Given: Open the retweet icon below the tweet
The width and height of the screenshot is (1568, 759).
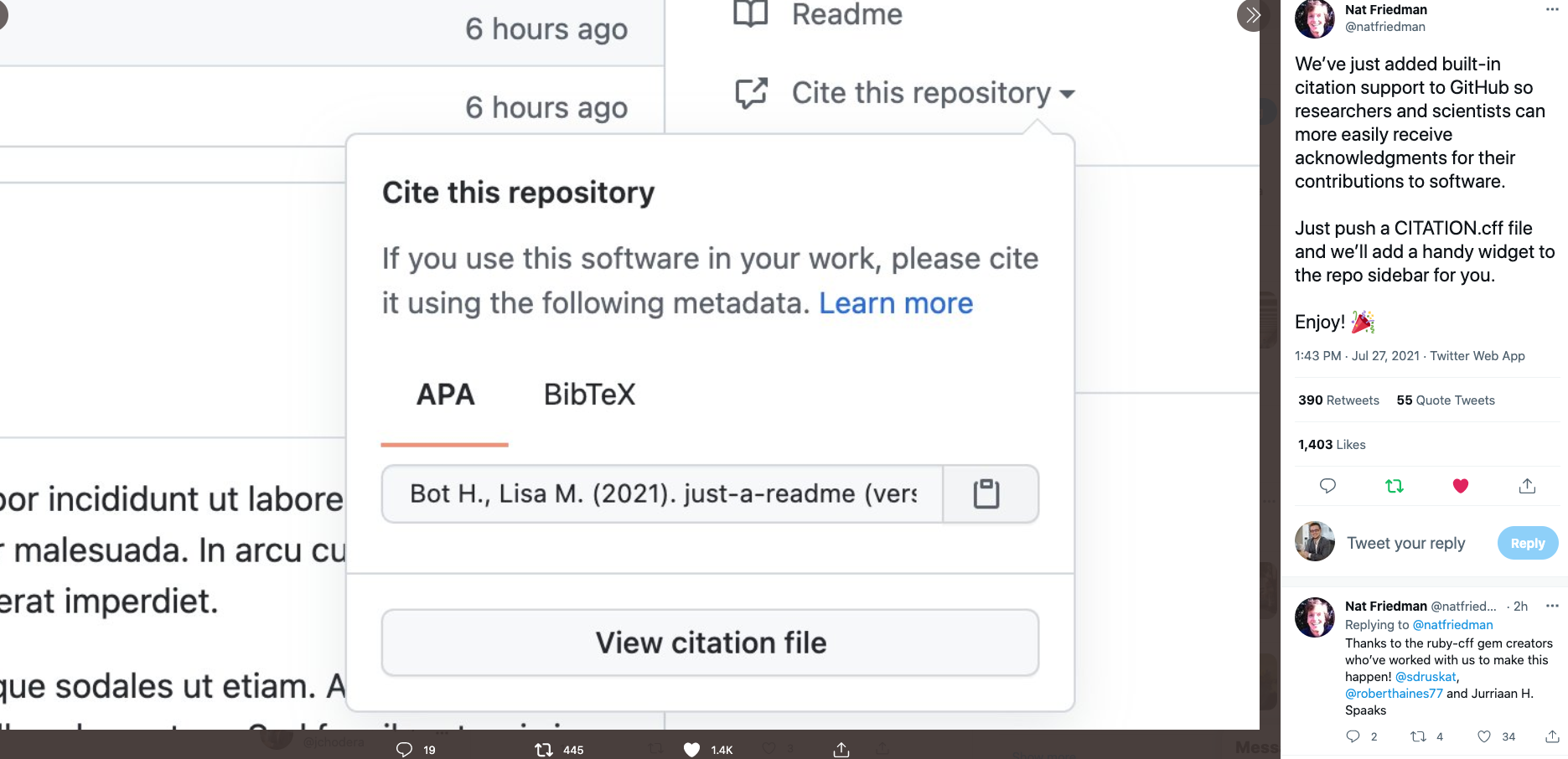Looking at the screenshot, I should [x=1395, y=486].
